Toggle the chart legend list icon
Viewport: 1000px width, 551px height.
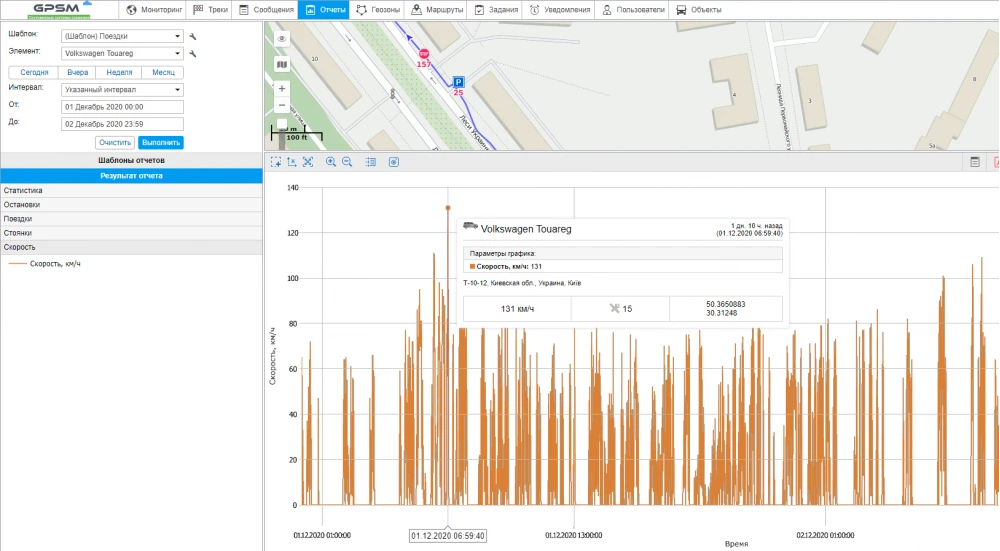(371, 162)
